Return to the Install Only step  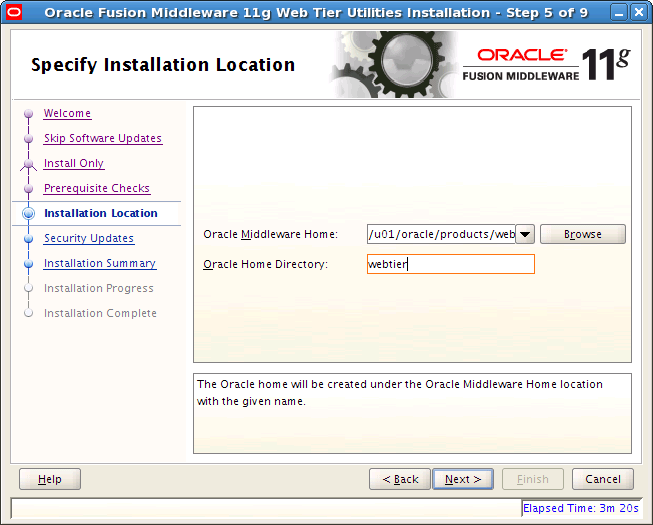[x=74, y=163]
